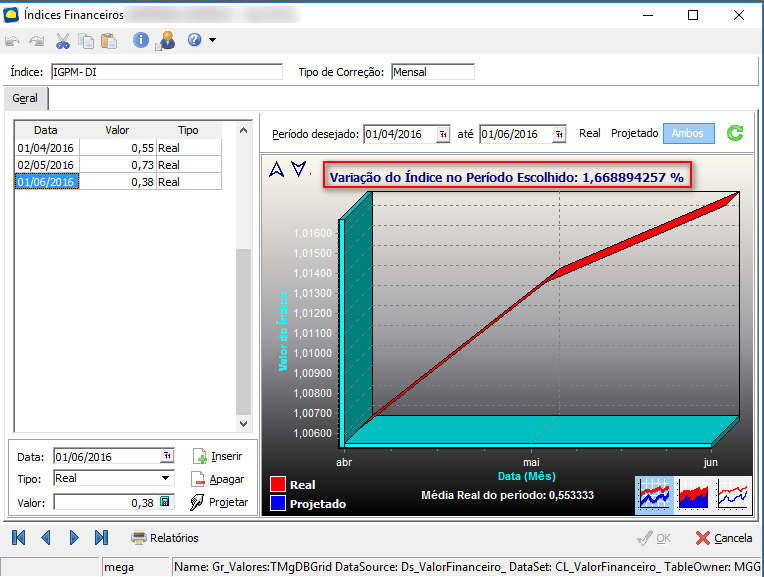Open calendar picker beside Data field
The image size is (764, 577).
click(x=167, y=456)
